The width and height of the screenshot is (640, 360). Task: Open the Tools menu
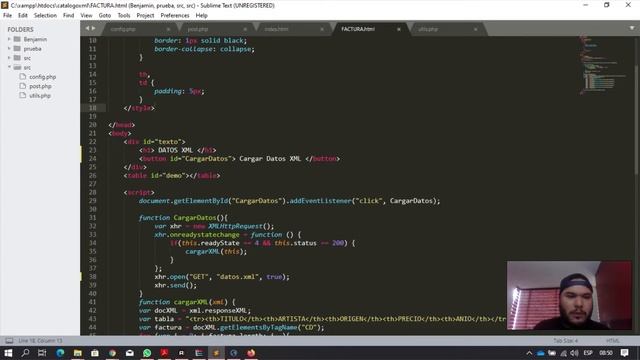[124, 16]
